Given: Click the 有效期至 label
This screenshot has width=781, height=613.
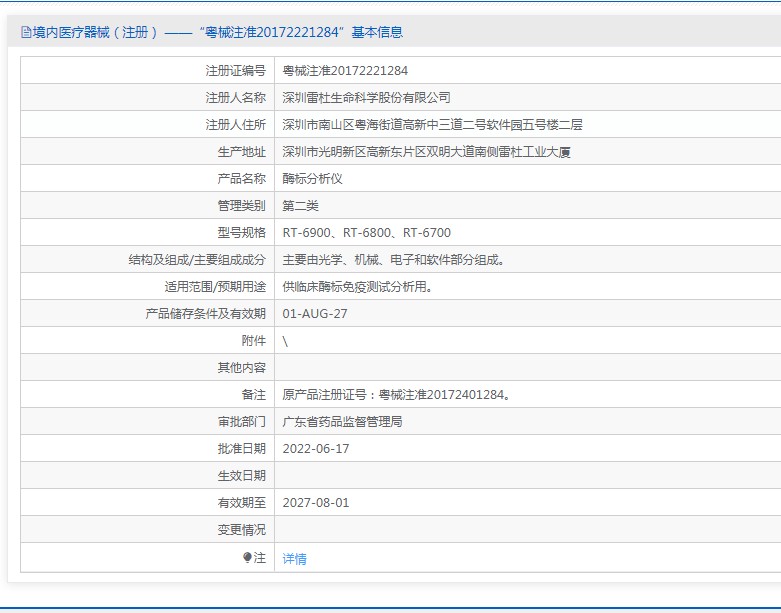Looking at the screenshot, I should tap(242, 502).
